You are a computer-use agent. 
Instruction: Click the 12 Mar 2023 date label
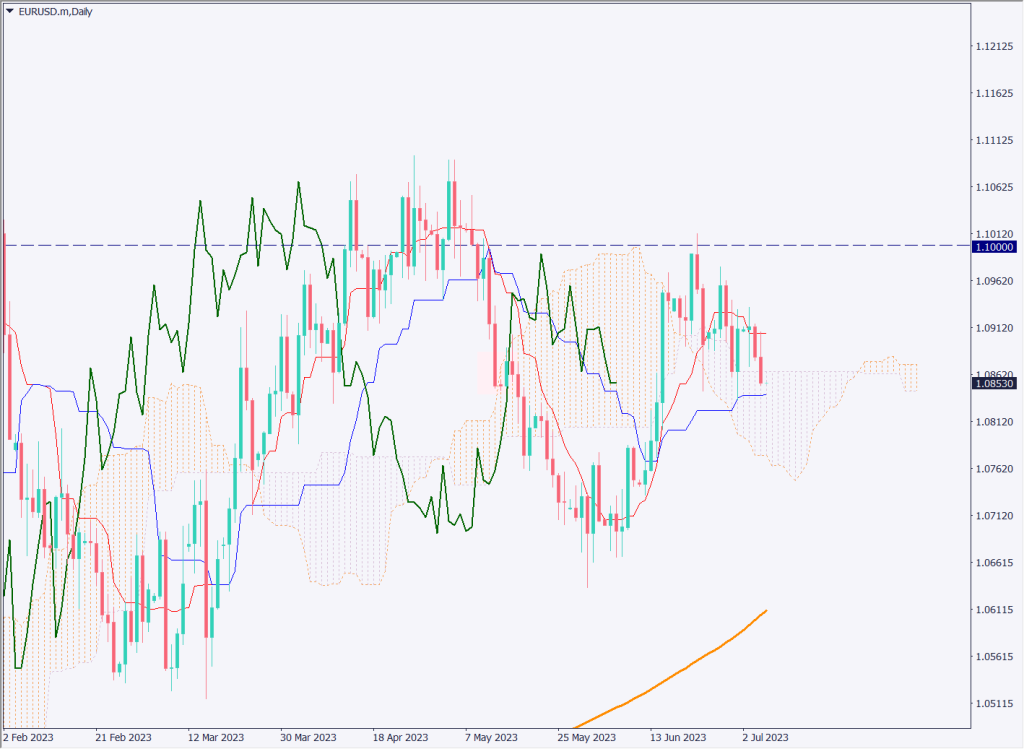(x=216, y=737)
